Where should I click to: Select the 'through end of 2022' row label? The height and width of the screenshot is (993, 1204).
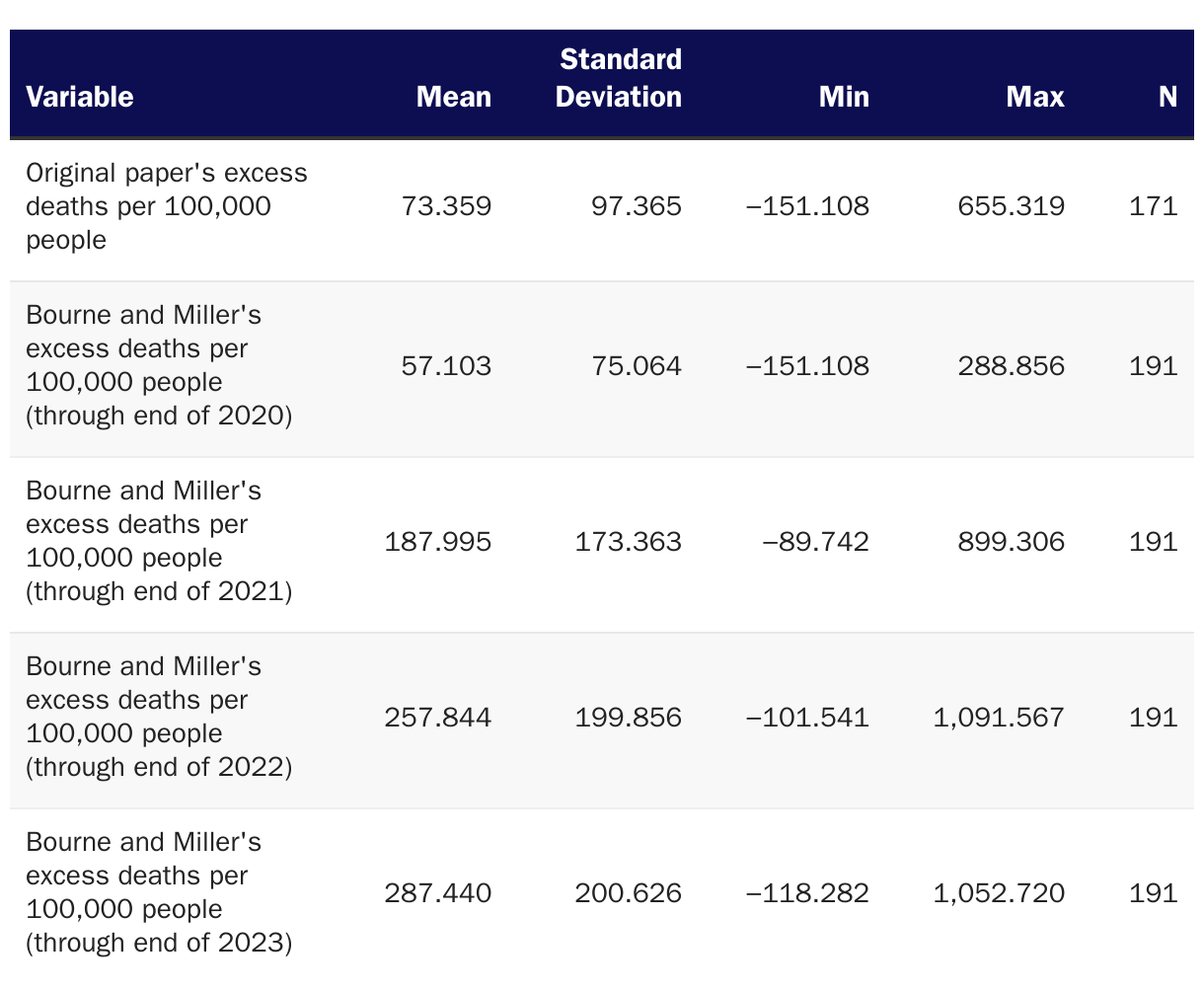[x=159, y=717]
